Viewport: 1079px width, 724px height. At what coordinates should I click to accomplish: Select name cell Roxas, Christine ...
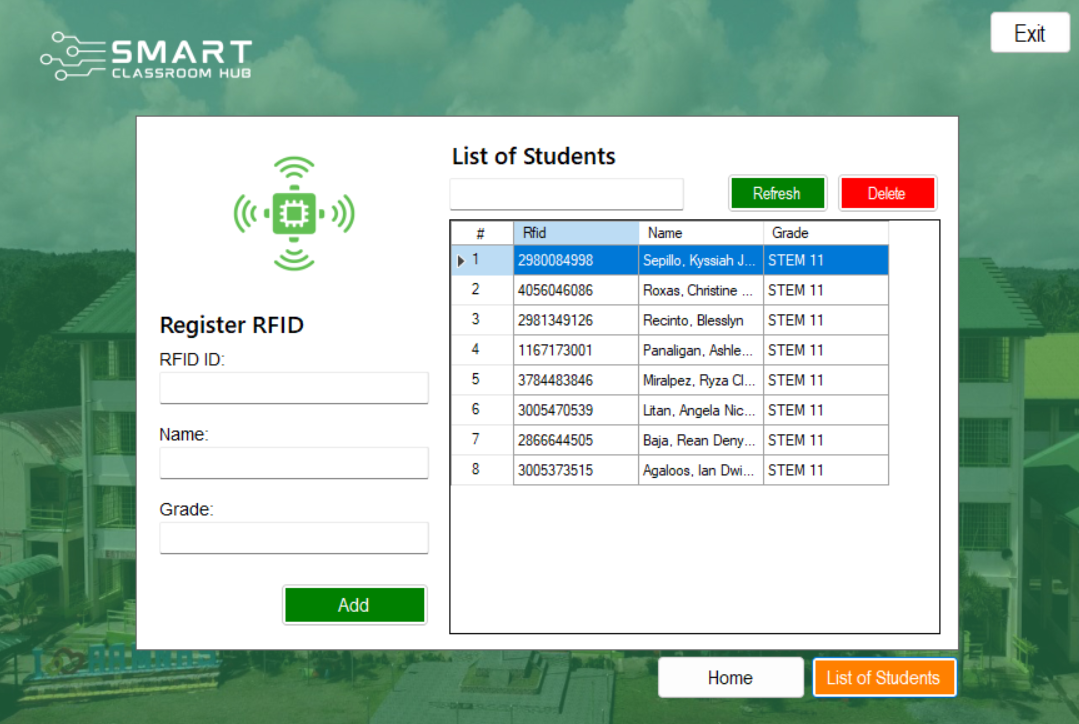click(x=701, y=290)
